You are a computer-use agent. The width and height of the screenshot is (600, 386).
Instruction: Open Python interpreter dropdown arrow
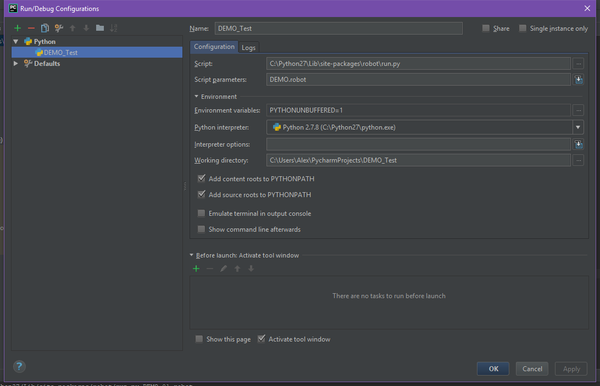(x=578, y=127)
